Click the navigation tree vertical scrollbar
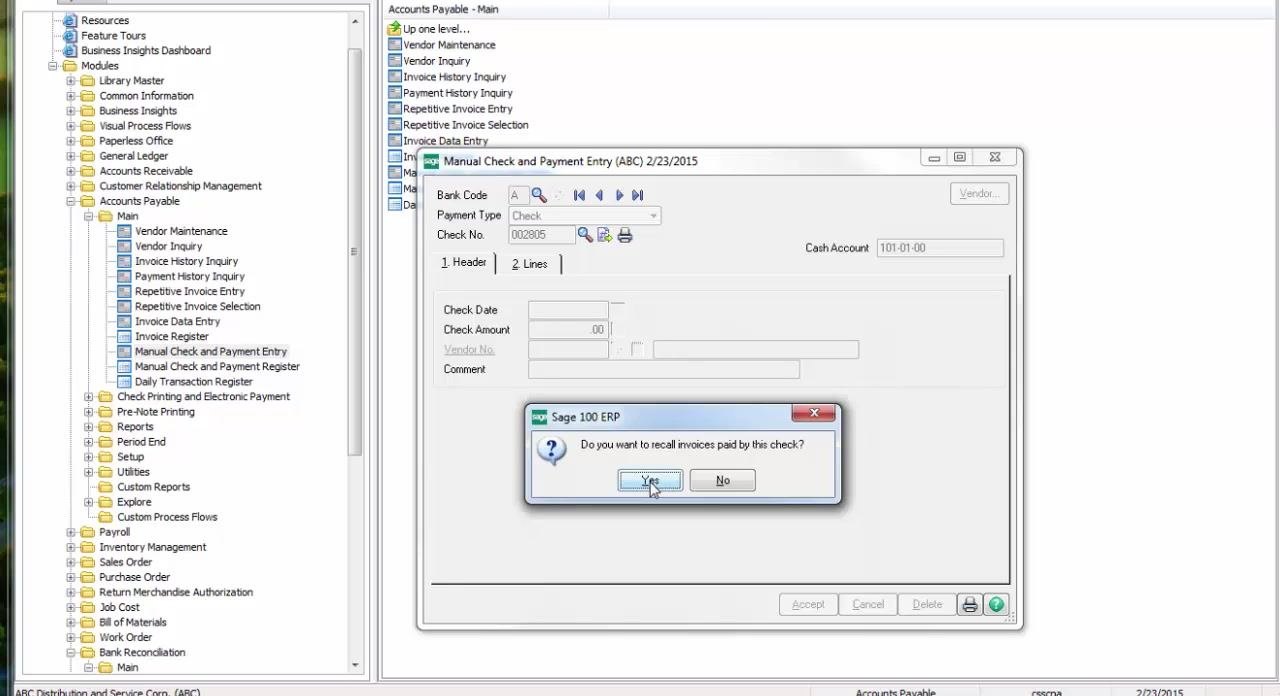The width and height of the screenshot is (1280, 696). point(355,250)
